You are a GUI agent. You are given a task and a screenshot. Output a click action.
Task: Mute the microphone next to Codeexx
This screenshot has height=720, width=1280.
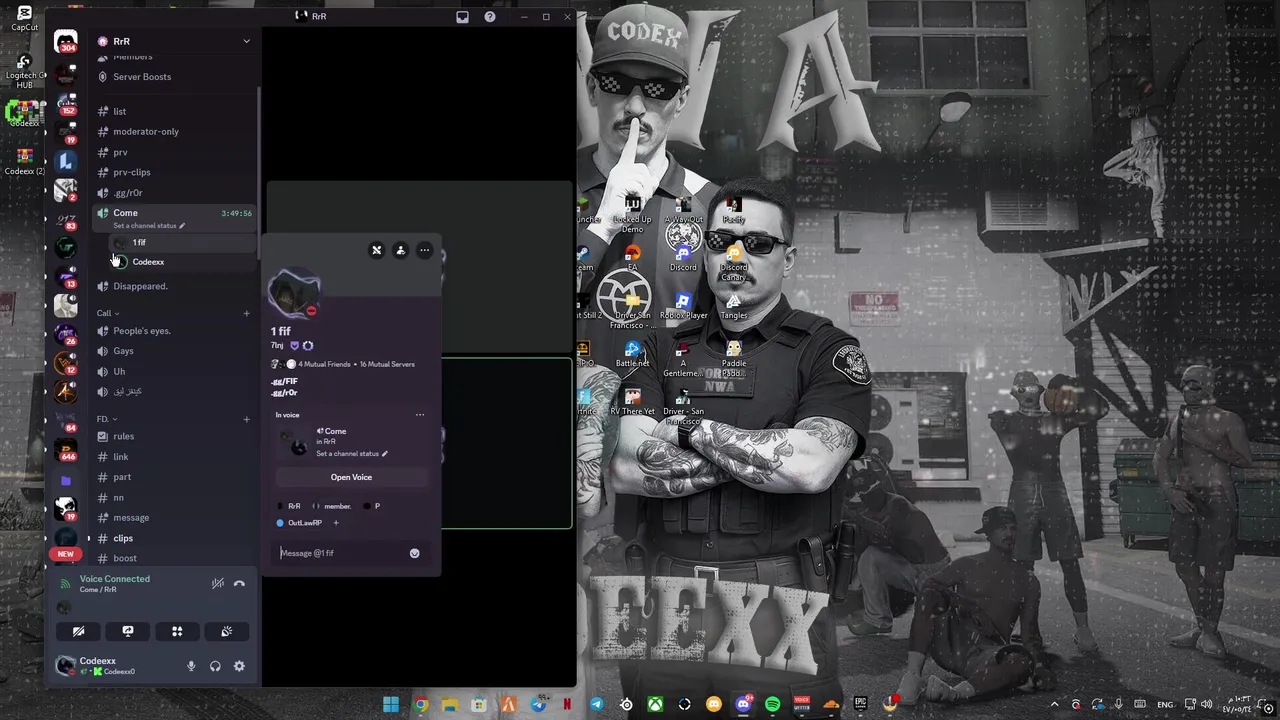(x=191, y=666)
